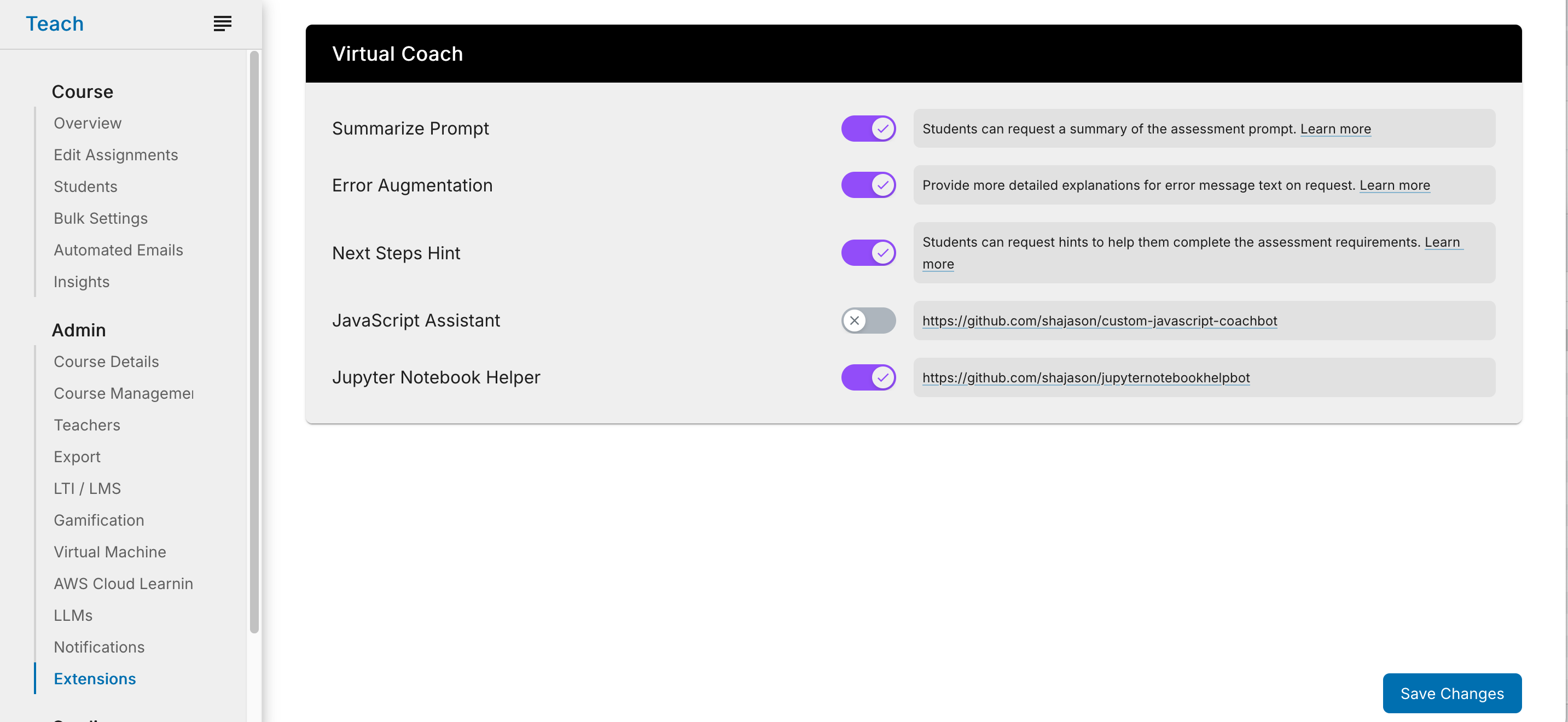The image size is (1568, 722).
Task: Disable the Next Steps Hint feature
Action: (868, 252)
